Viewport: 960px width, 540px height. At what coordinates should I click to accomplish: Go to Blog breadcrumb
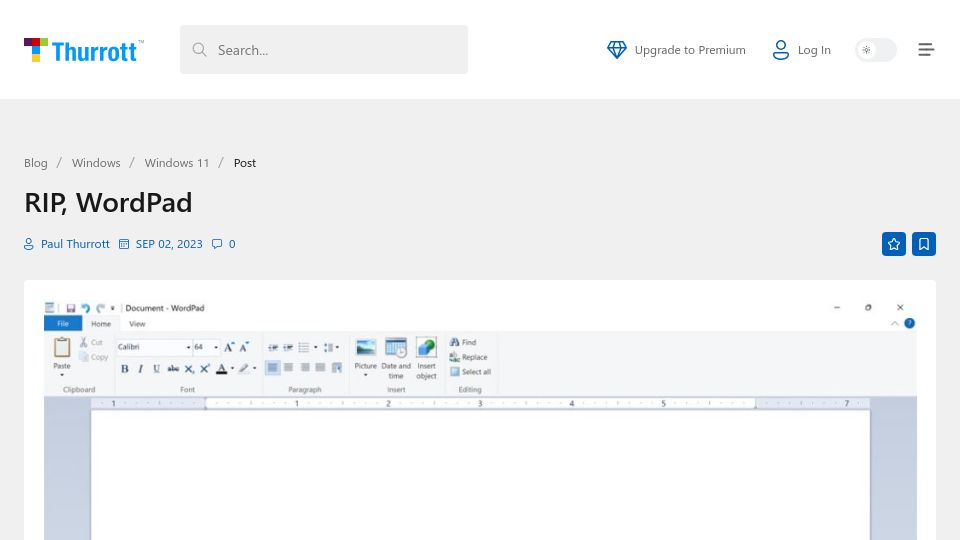[36, 163]
